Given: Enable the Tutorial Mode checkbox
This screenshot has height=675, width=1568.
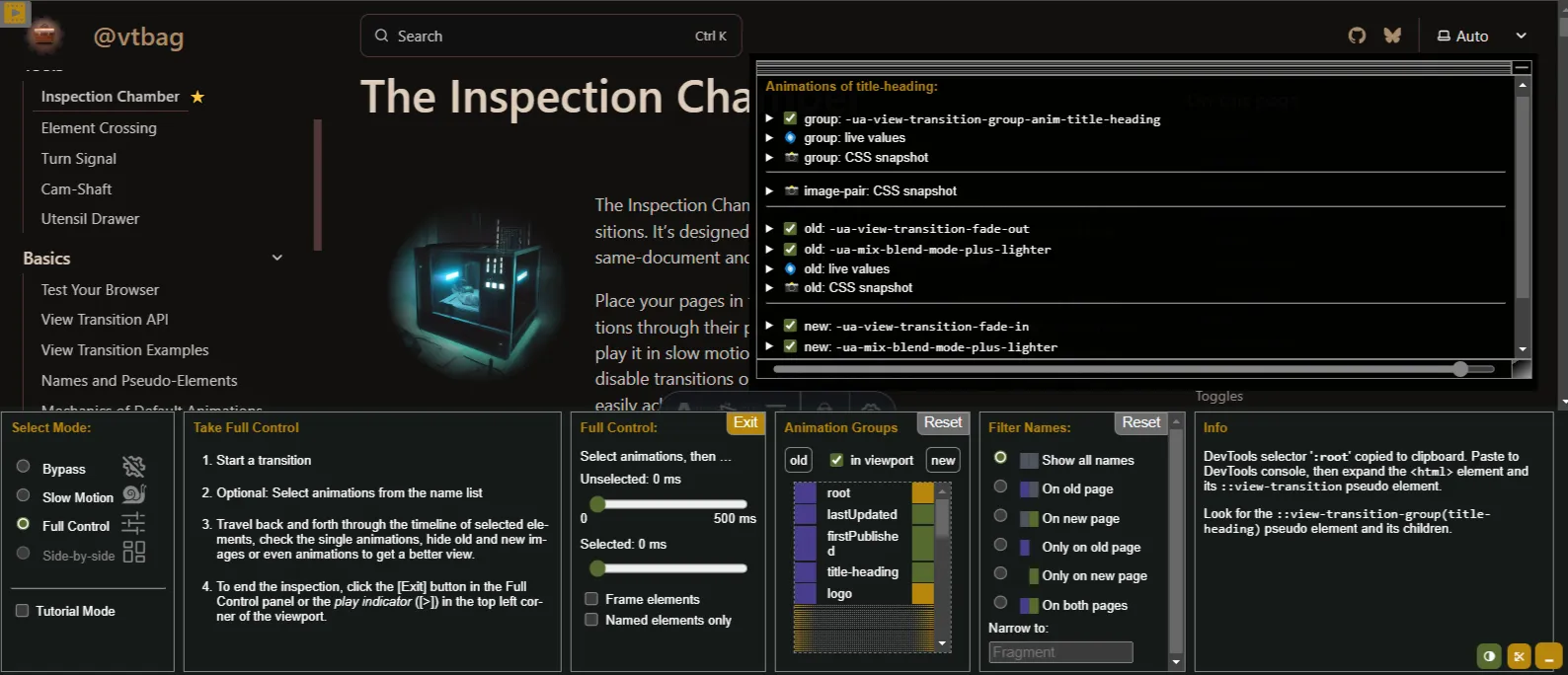Looking at the screenshot, I should pos(22,611).
